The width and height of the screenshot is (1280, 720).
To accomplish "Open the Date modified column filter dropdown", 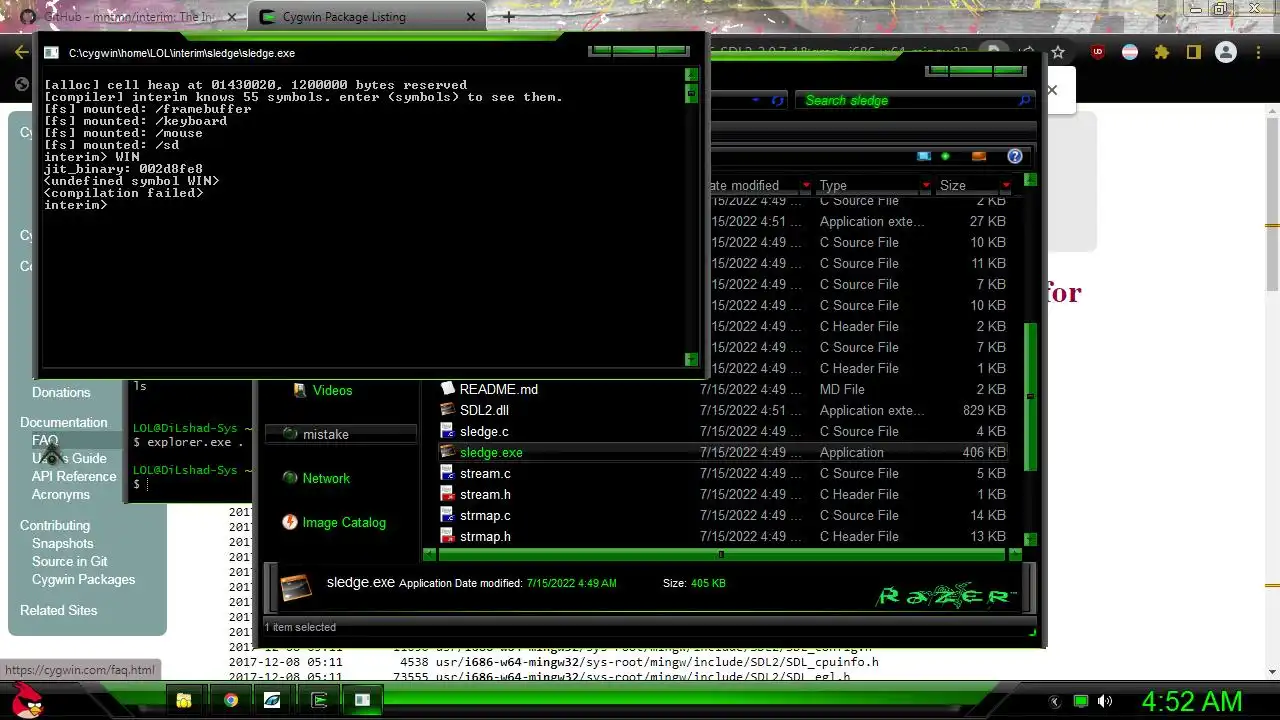I will (805, 185).
